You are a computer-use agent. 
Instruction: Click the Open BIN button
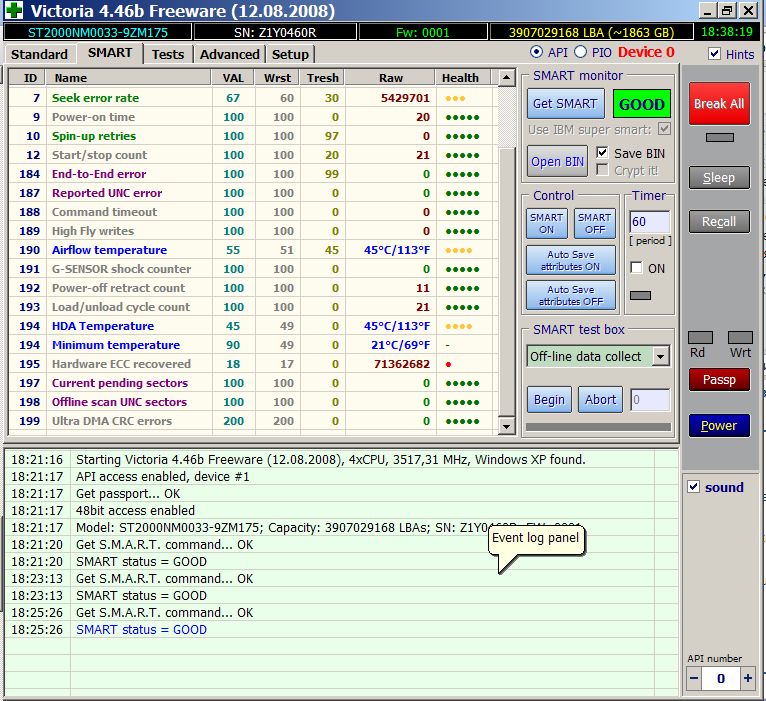point(557,161)
